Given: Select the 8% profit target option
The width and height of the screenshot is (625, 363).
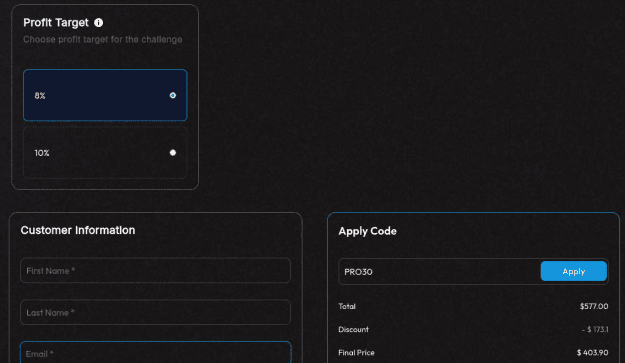Looking at the screenshot, I should 105,95.
